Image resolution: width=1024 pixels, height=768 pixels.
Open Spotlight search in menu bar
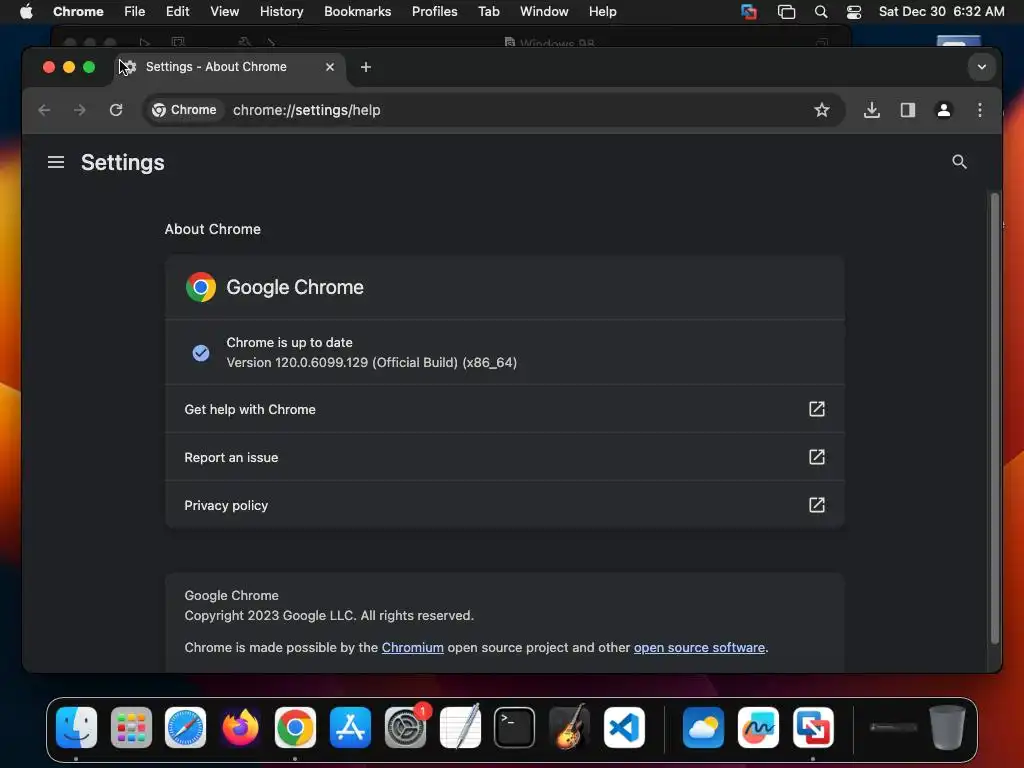(x=821, y=12)
